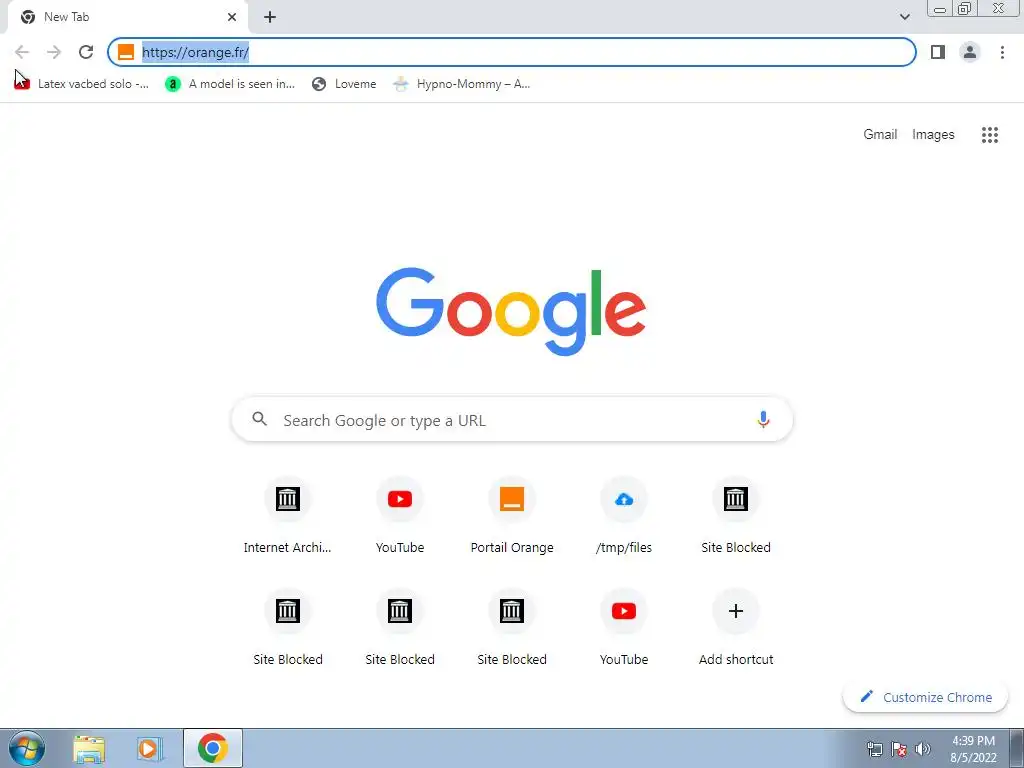Screen dimensions: 1024x768
Task: Click the Google logo
Action: click(x=511, y=311)
